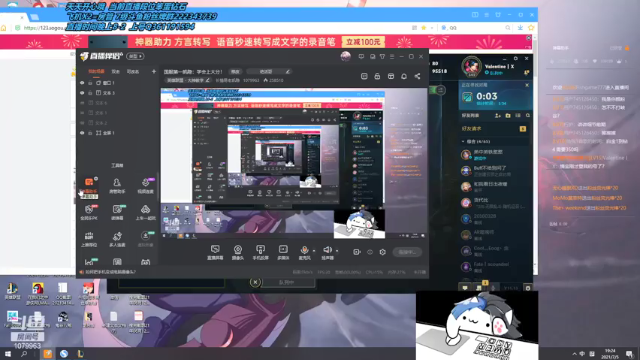Open the 视频连麦 tool
The height and width of the screenshot is (360, 640).
145,185
